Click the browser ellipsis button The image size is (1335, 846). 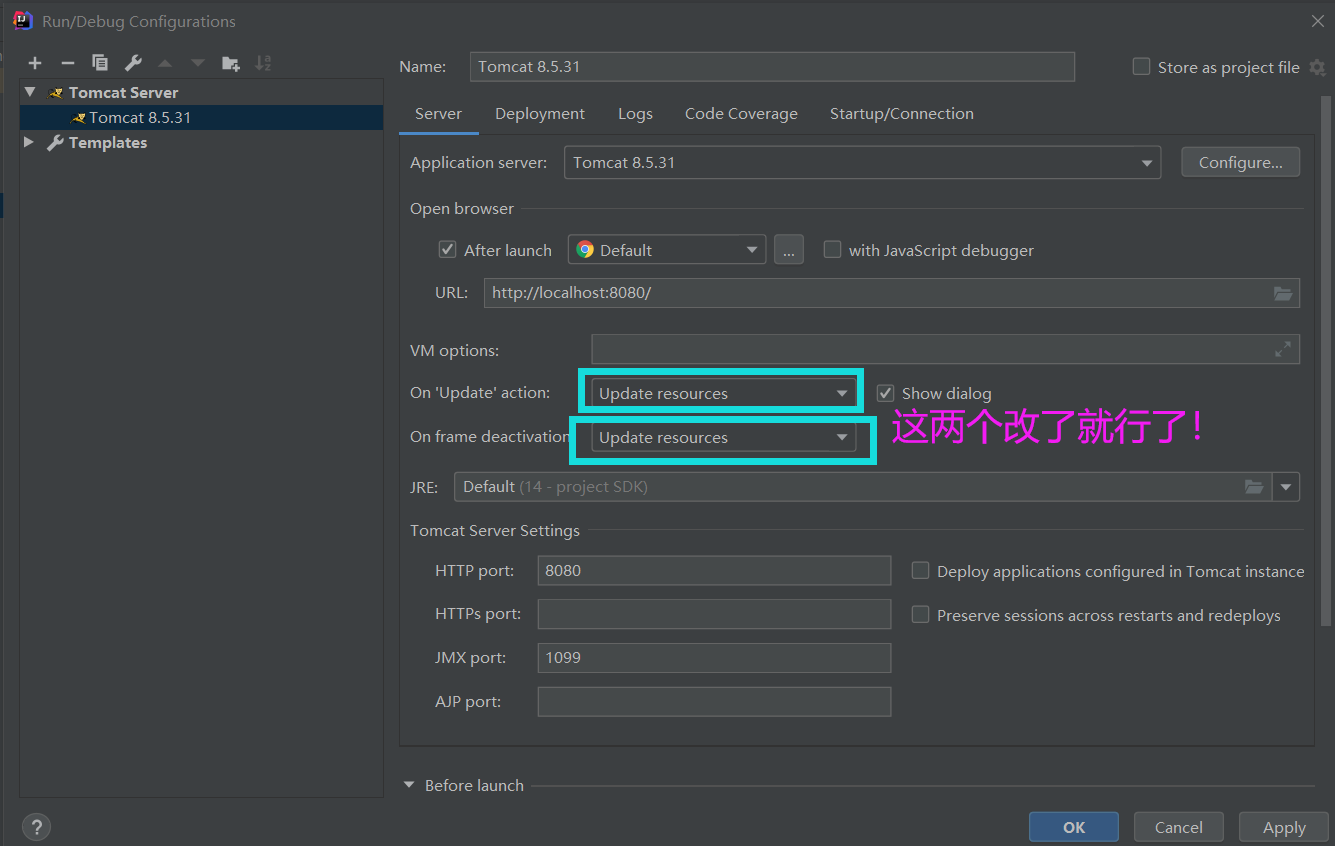point(789,250)
